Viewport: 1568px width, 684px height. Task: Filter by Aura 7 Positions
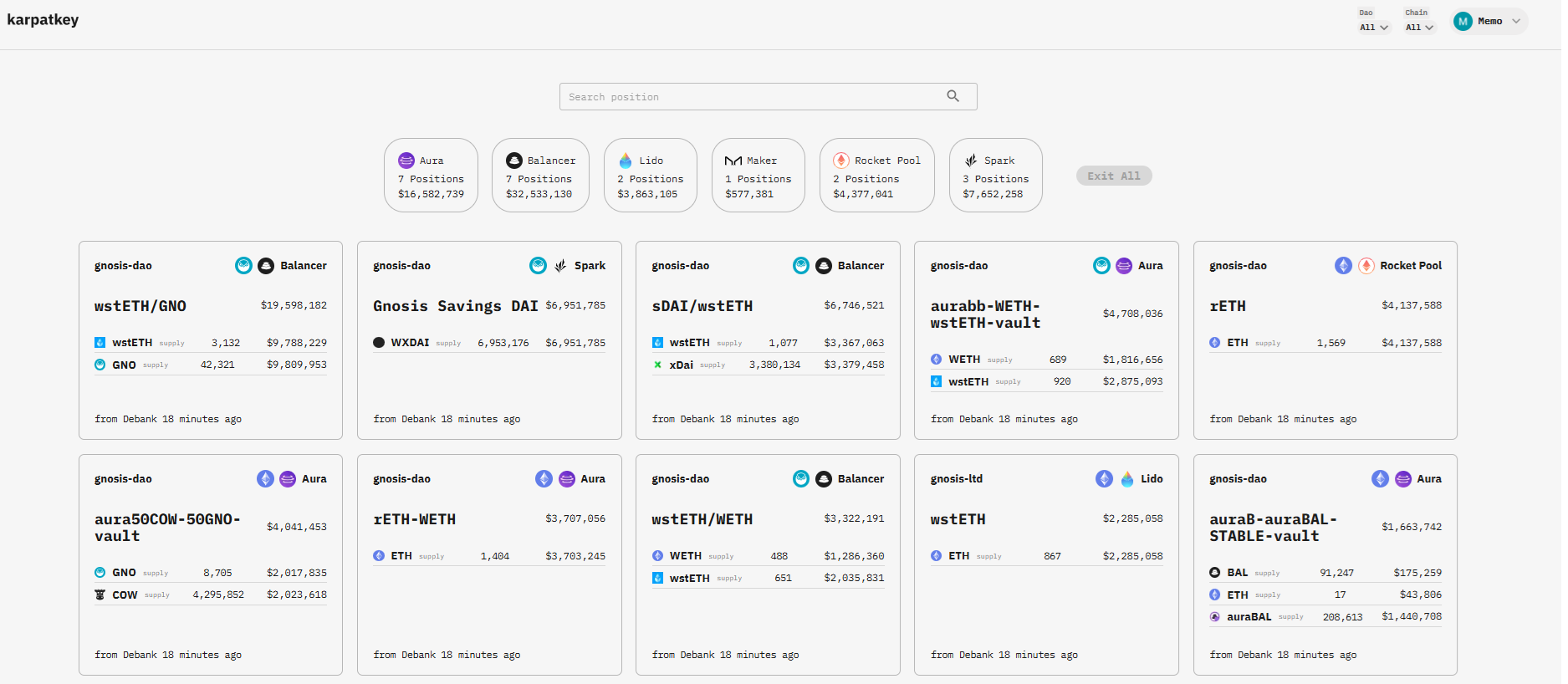431,176
